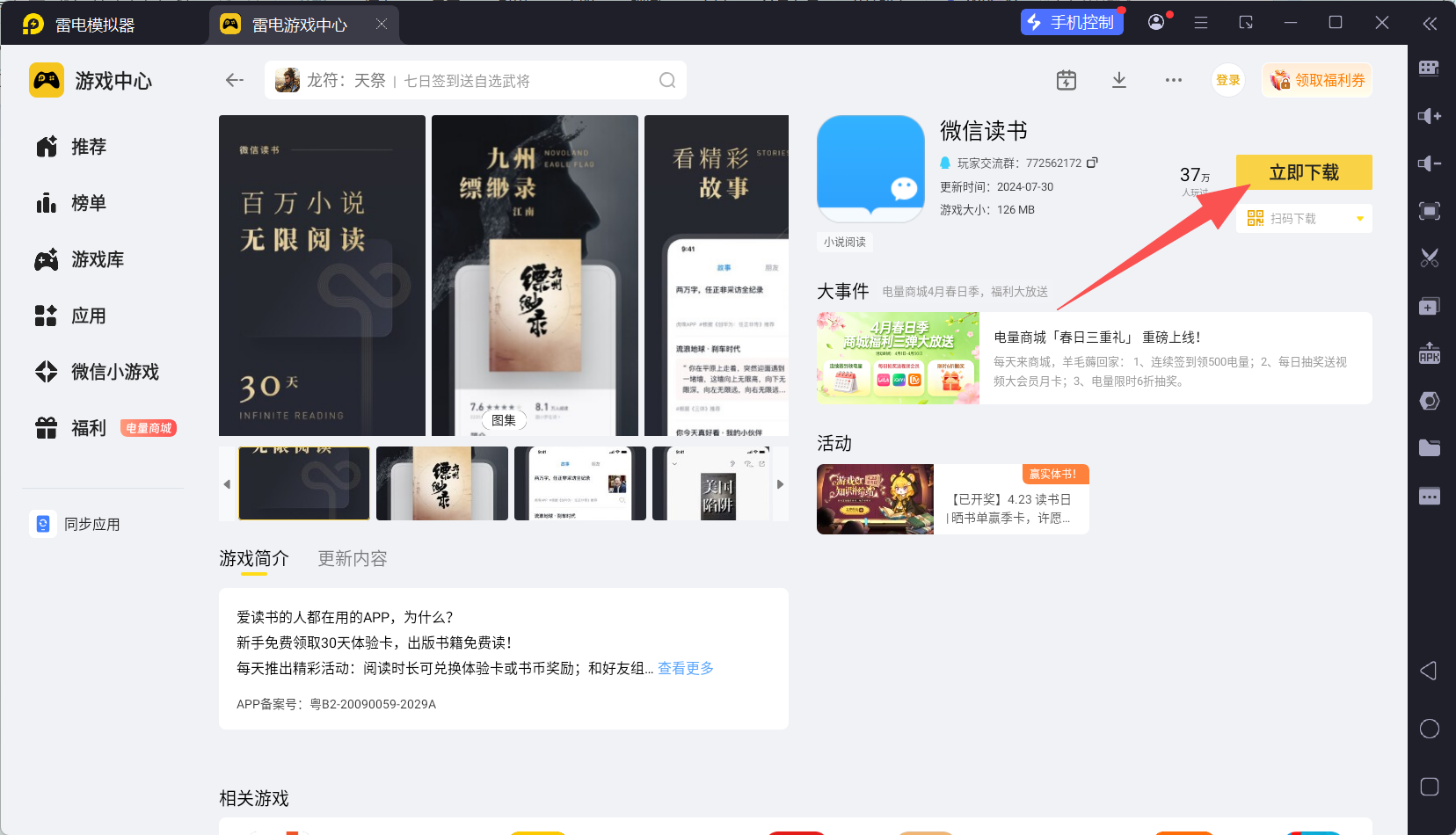Click 领取福利券 coupon button
Viewport: 1456px width, 835px height.
pos(1317,80)
